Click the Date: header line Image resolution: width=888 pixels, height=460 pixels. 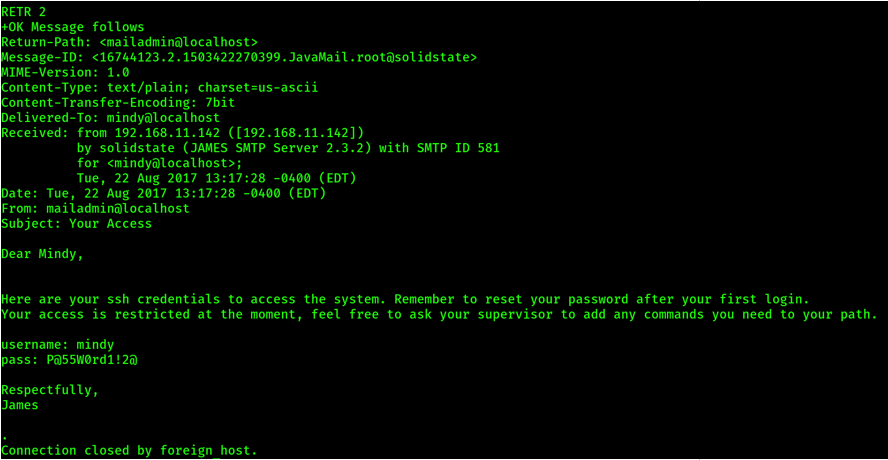pyautogui.click(x=164, y=193)
